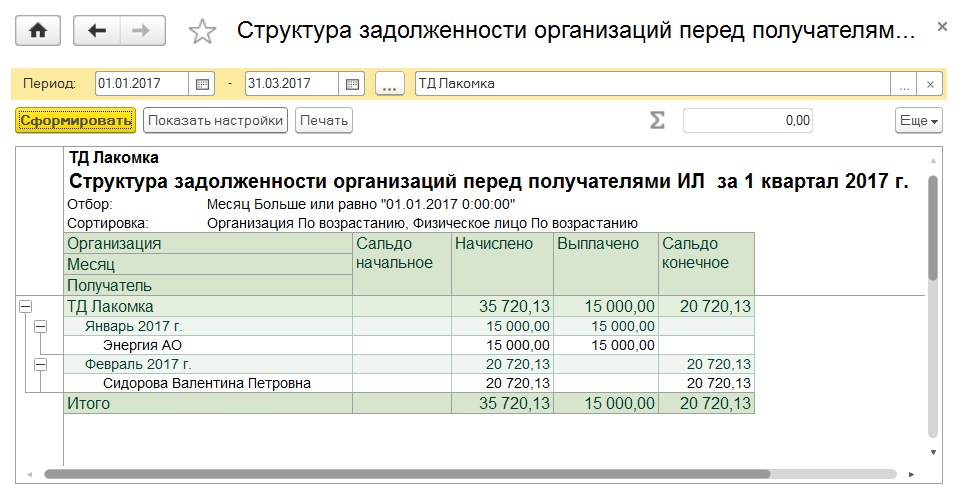
Task: Collapse the Январь 2017 г. group
Action: coord(41,326)
